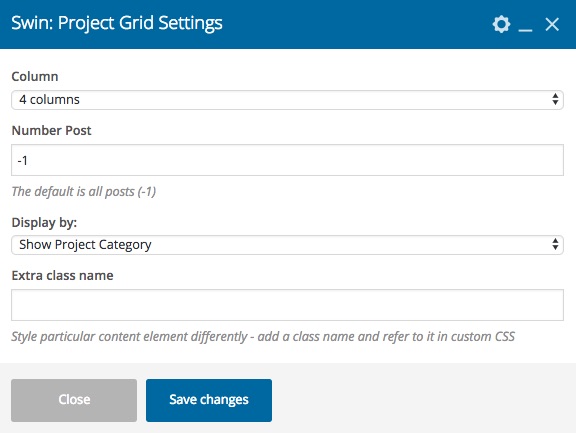Viewport: 576px width, 433px height.
Task: Open the gear settings icon in header
Action: [501, 25]
